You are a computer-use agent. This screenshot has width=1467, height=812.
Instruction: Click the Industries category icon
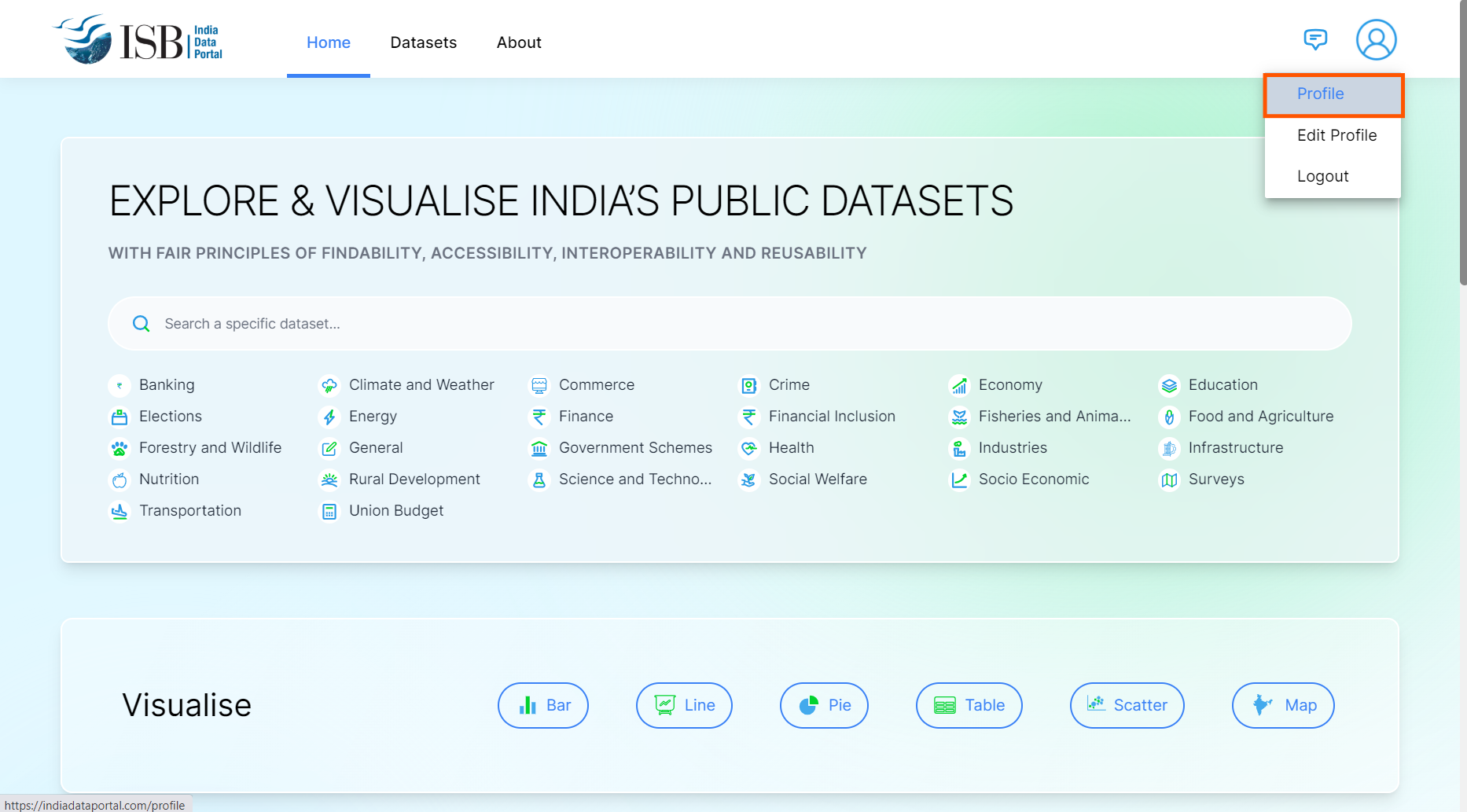click(959, 448)
